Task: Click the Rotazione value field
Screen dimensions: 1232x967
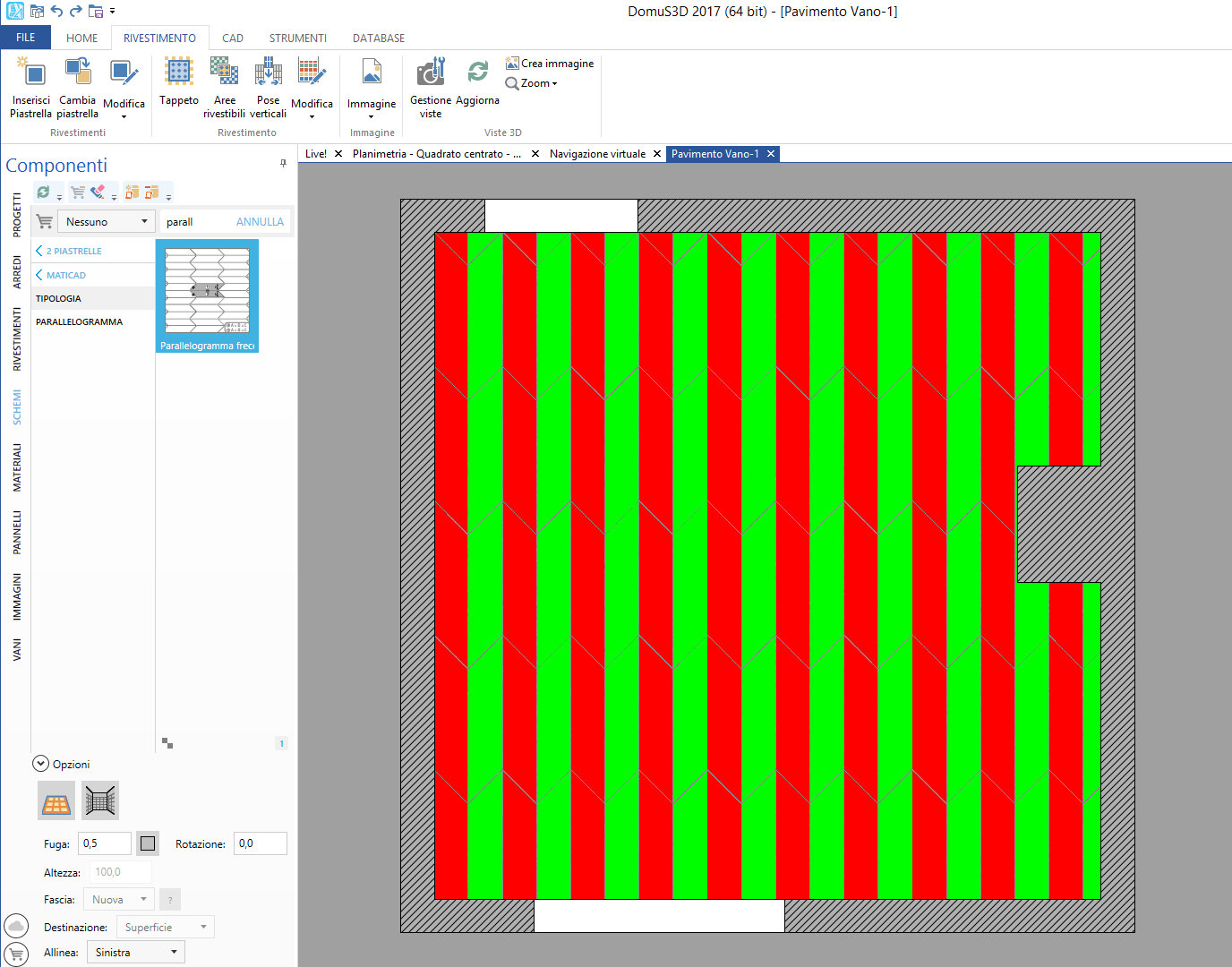Action: coord(261,843)
